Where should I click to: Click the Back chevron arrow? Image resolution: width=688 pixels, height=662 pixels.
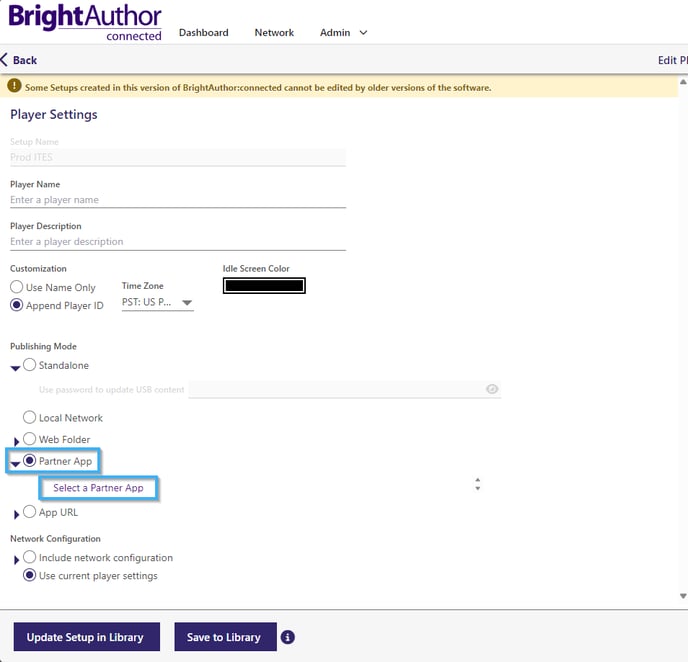pos(4,60)
